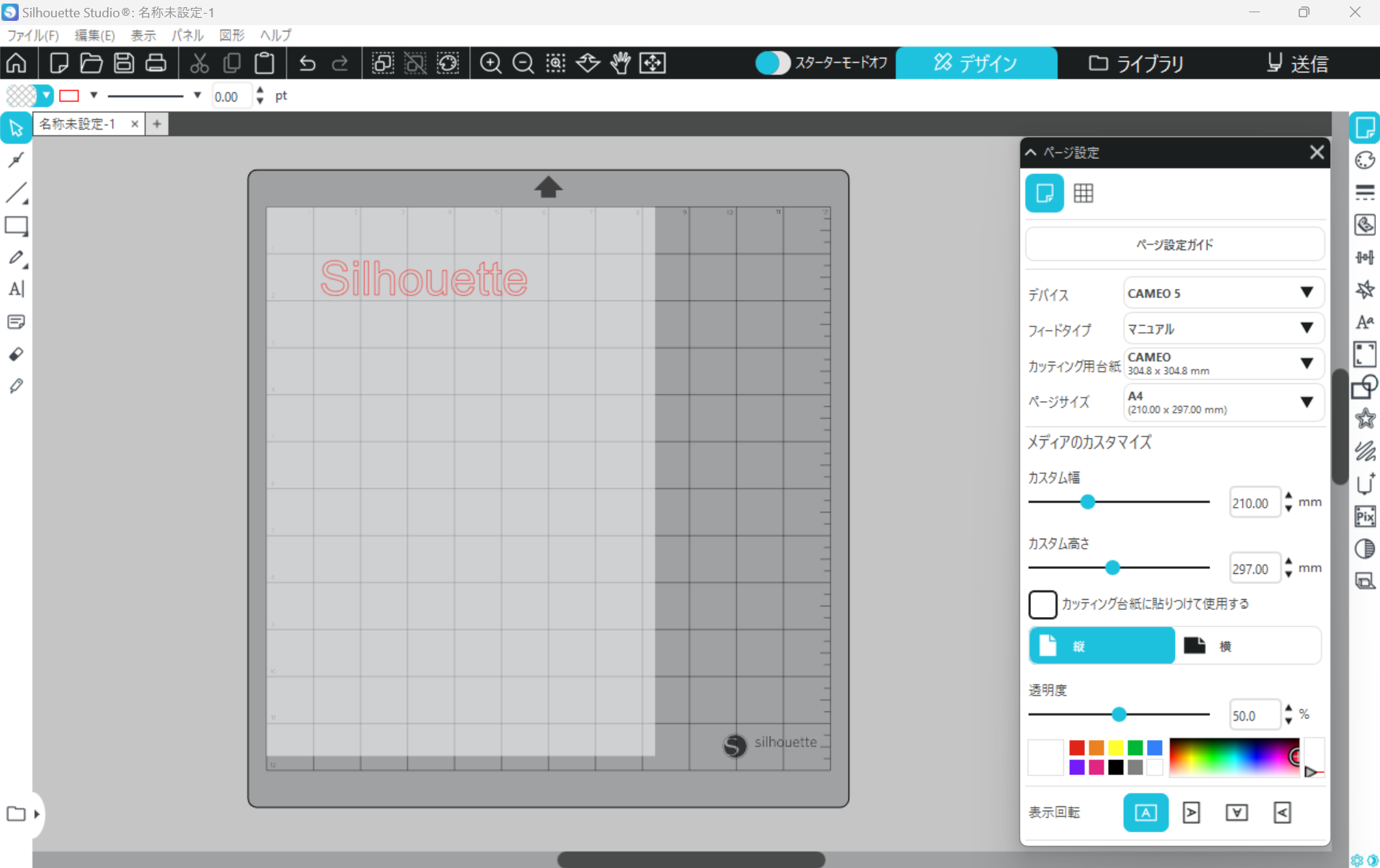Image resolution: width=1380 pixels, height=868 pixels.
Task: Click the Home icon in toolbar
Action: (17, 63)
